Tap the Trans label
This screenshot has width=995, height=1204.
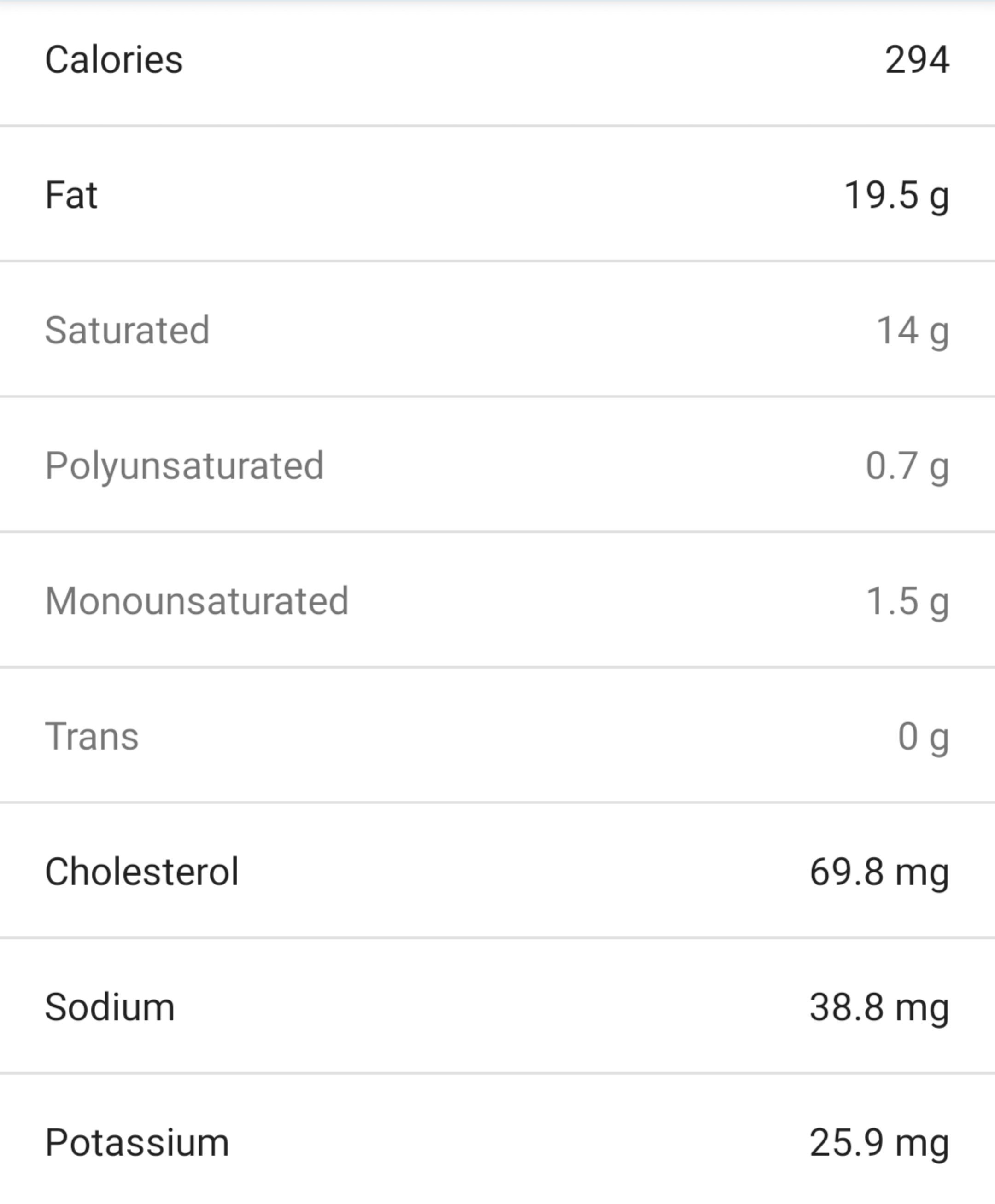click(x=92, y=736)
